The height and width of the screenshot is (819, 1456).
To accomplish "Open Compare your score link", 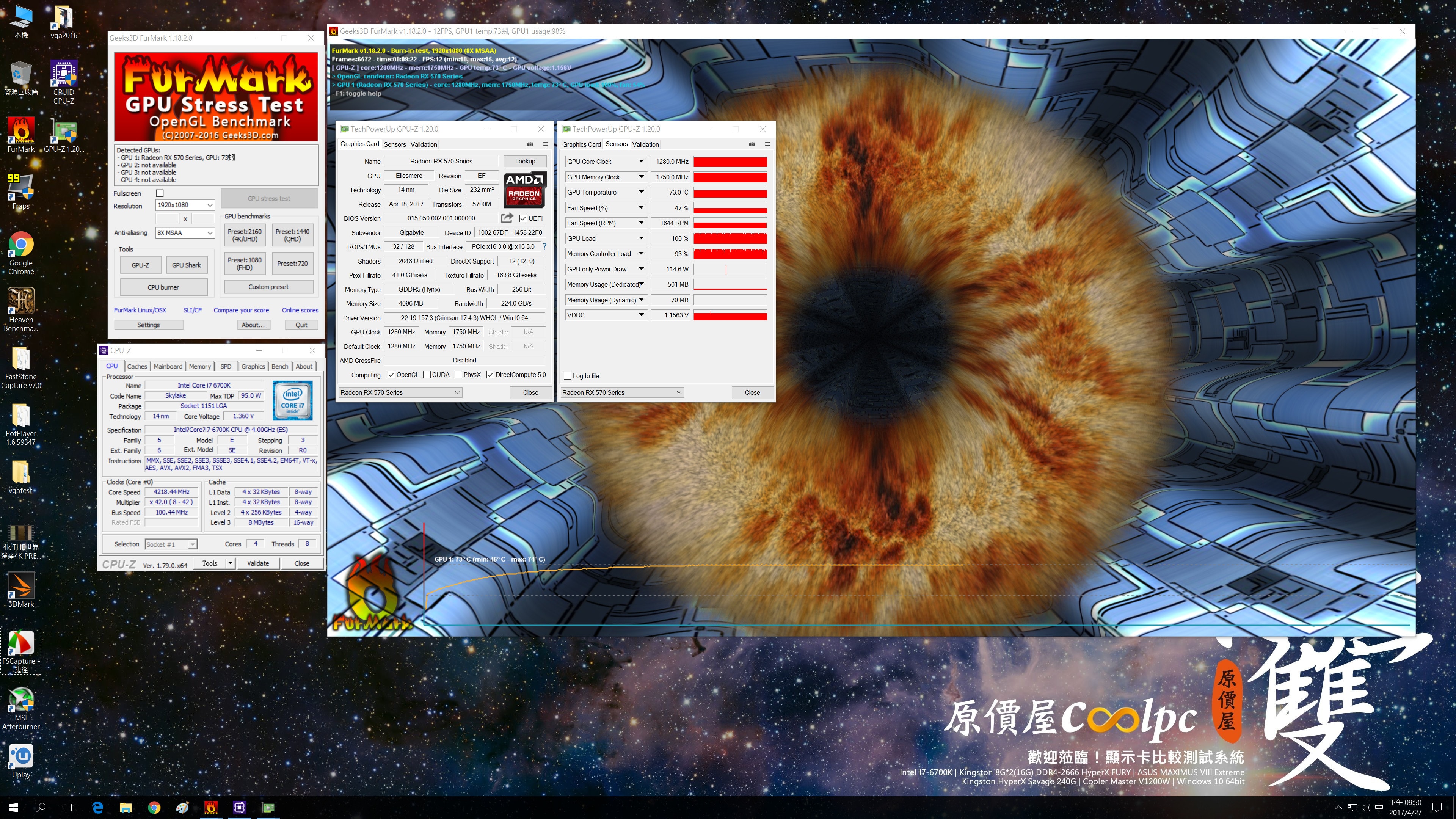I will point(242,310).
